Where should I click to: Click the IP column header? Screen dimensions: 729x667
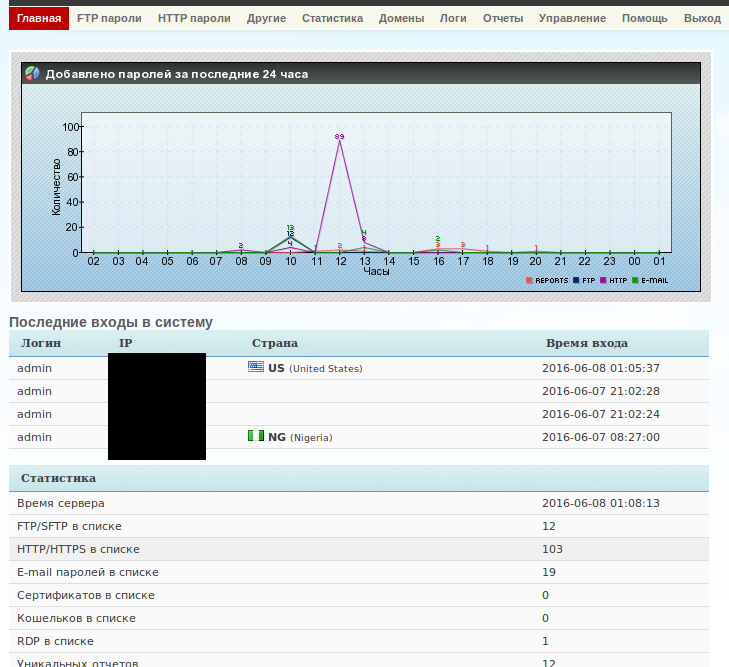tap(126, 343)
